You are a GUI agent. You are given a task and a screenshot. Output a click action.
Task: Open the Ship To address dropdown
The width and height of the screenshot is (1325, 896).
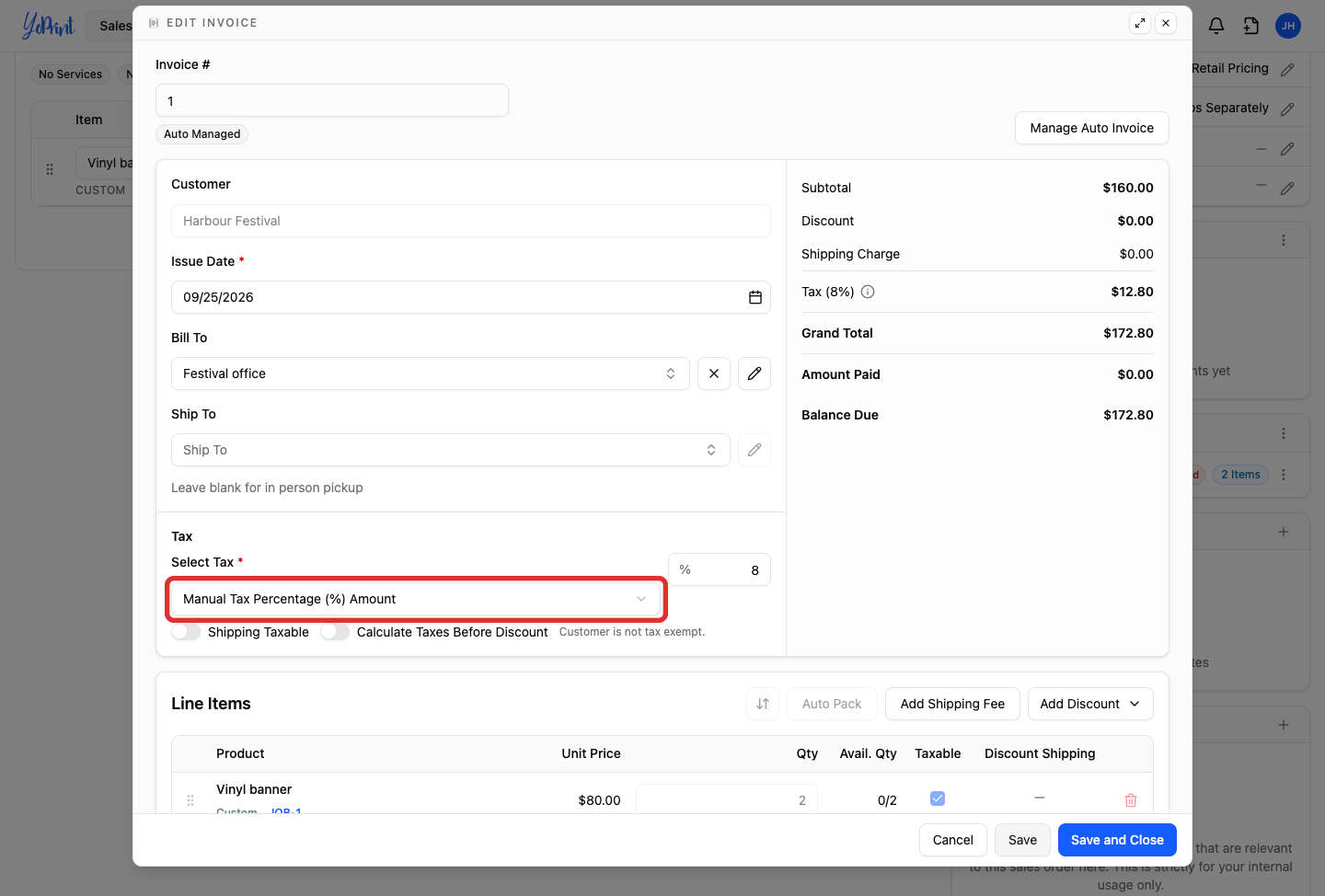[451, 450]
